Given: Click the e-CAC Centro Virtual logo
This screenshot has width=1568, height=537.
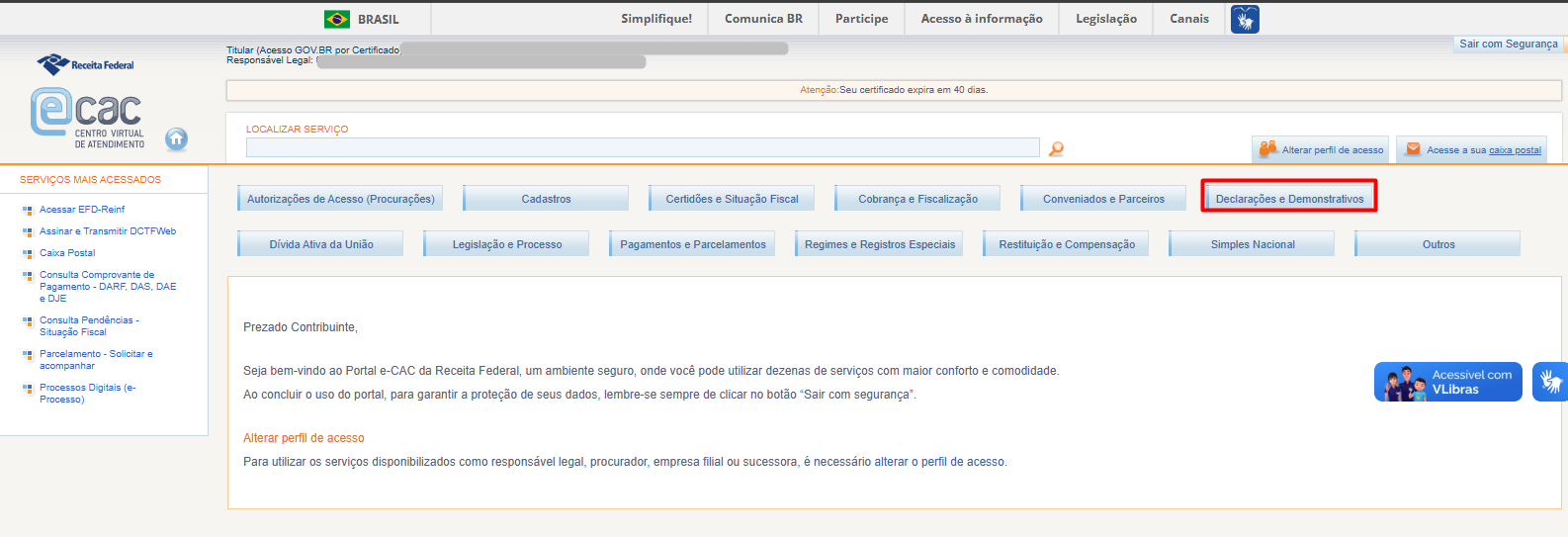Looking at the screenshot, I should click(x=88, y=119).
